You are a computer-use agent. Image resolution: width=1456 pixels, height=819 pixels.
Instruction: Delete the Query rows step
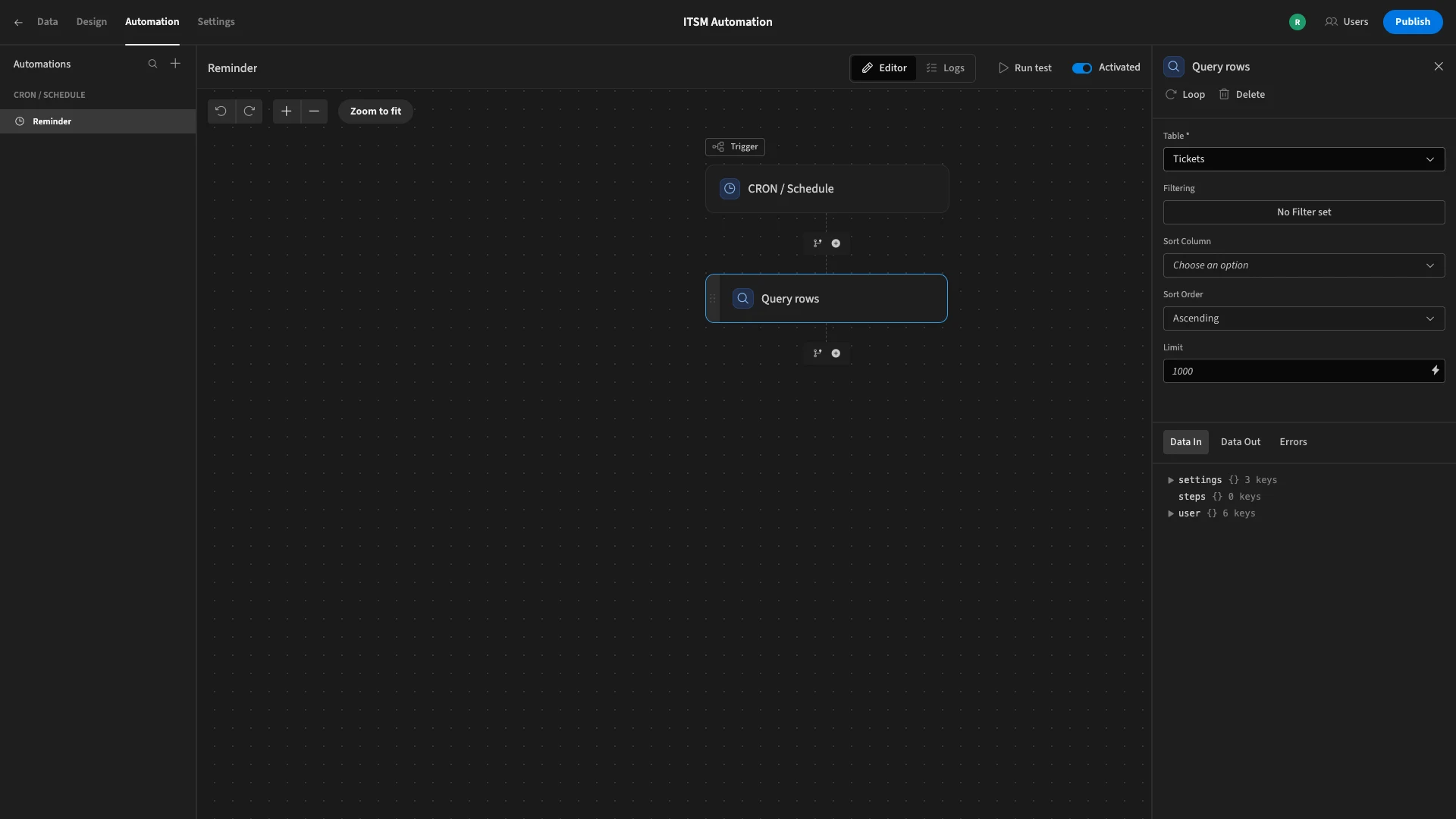tap(1241, 95)
